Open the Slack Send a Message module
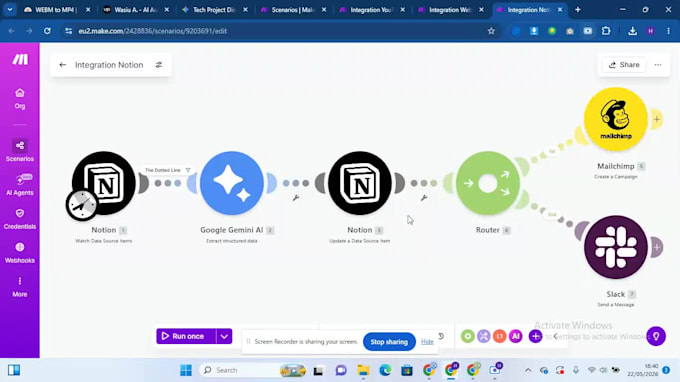The height and width of the screenshot is (382, 680). coord(615,247)
